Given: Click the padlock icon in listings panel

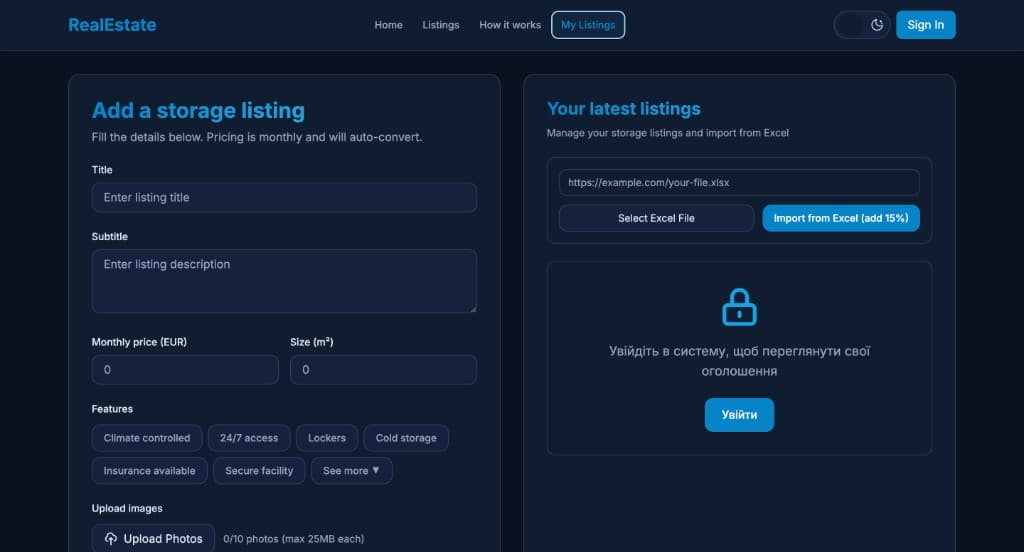Looking at the screenshot, I should pos(739,307).
